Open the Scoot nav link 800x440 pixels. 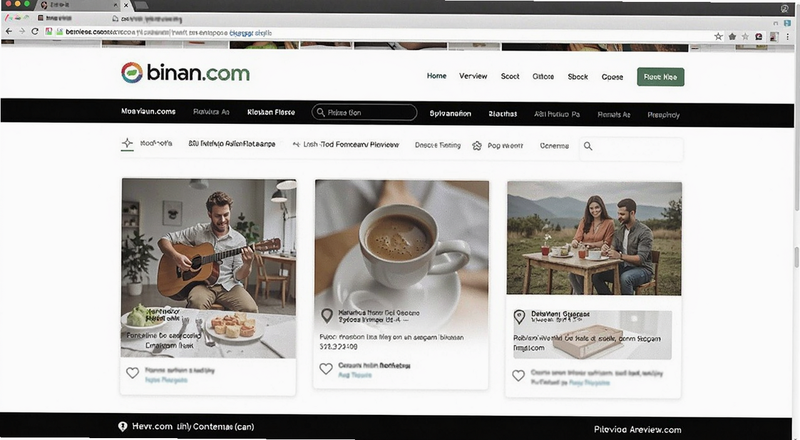tap(510, 76)
